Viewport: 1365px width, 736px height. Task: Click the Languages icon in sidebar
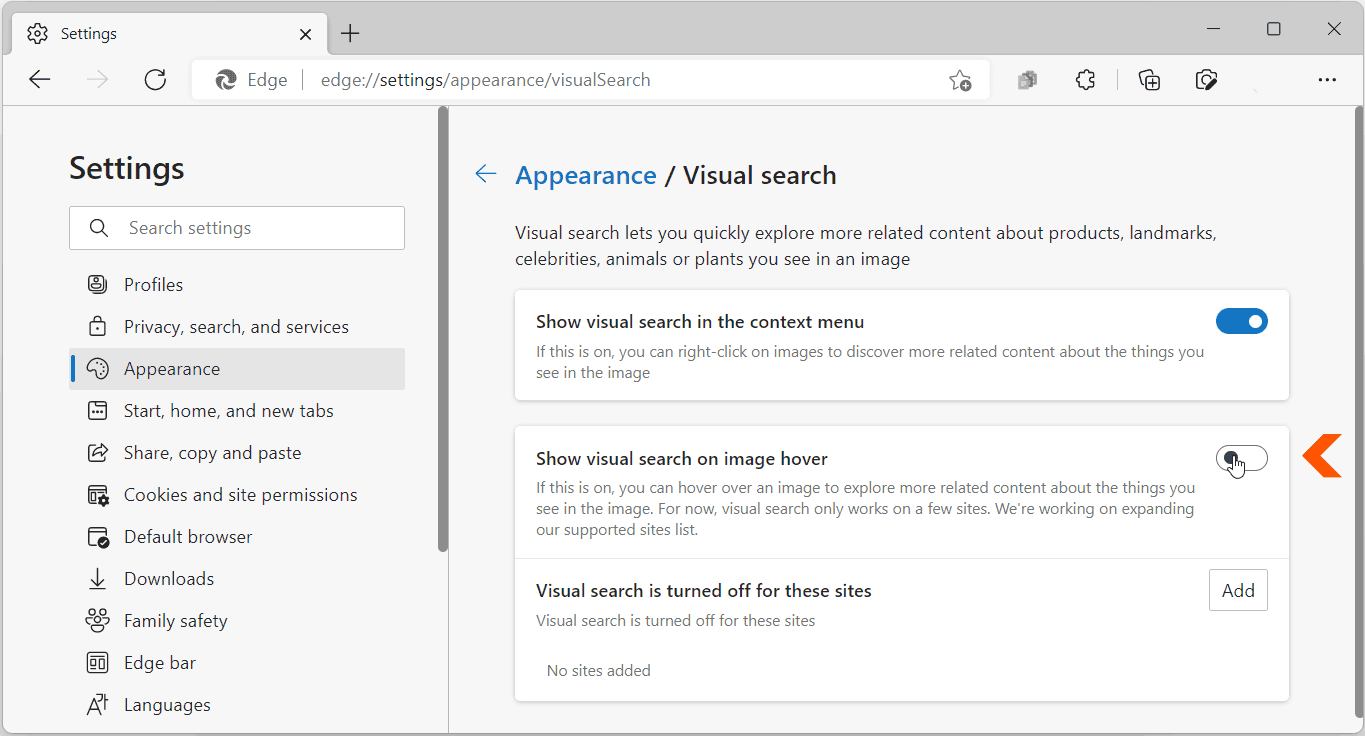coord(97,705)
